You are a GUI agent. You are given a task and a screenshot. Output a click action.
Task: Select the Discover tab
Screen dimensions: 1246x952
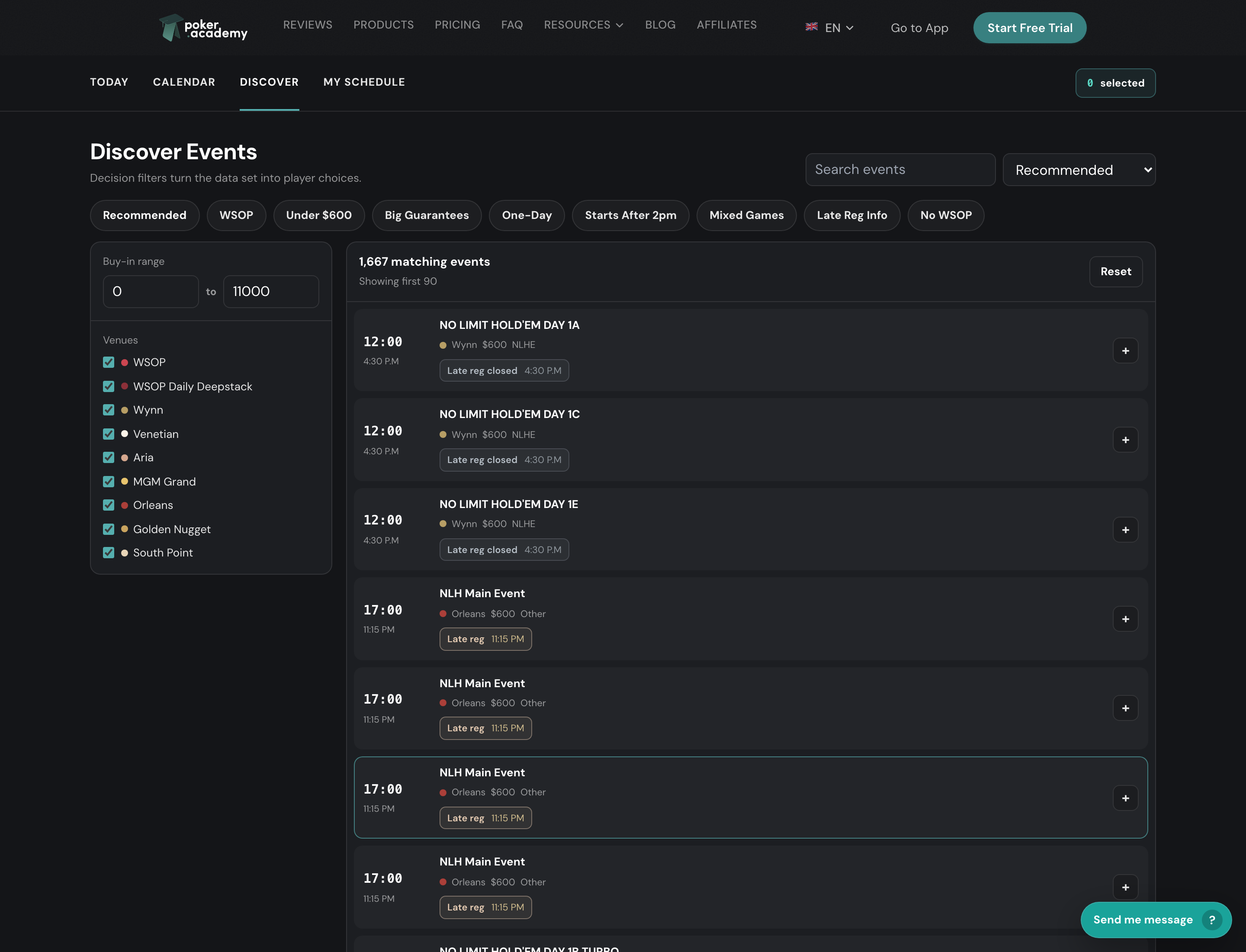click(269, 82)
